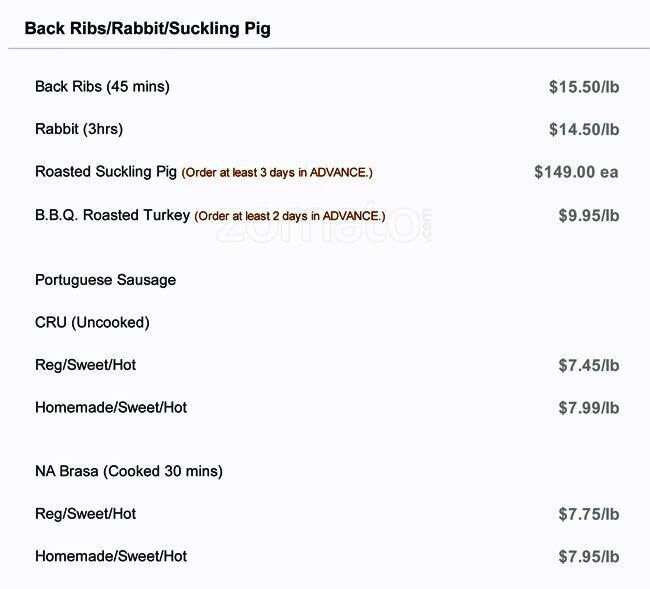Screen dimensions: 650x589
Task: Select the Back Ribs (45 mins) item
Action: (102, 87)
